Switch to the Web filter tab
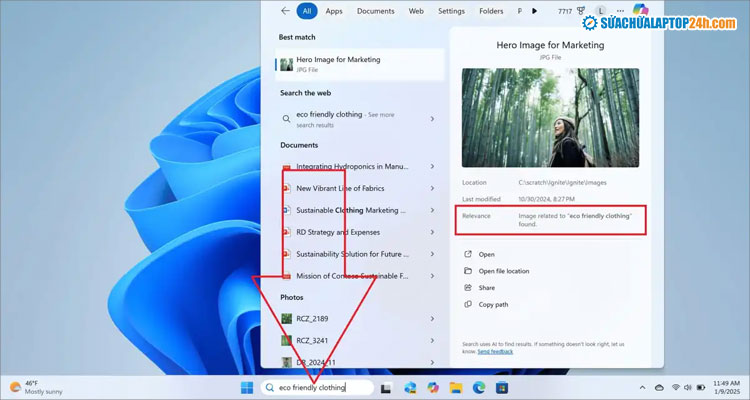The height and width of the screenshot is (400, 750). point(416,11)
